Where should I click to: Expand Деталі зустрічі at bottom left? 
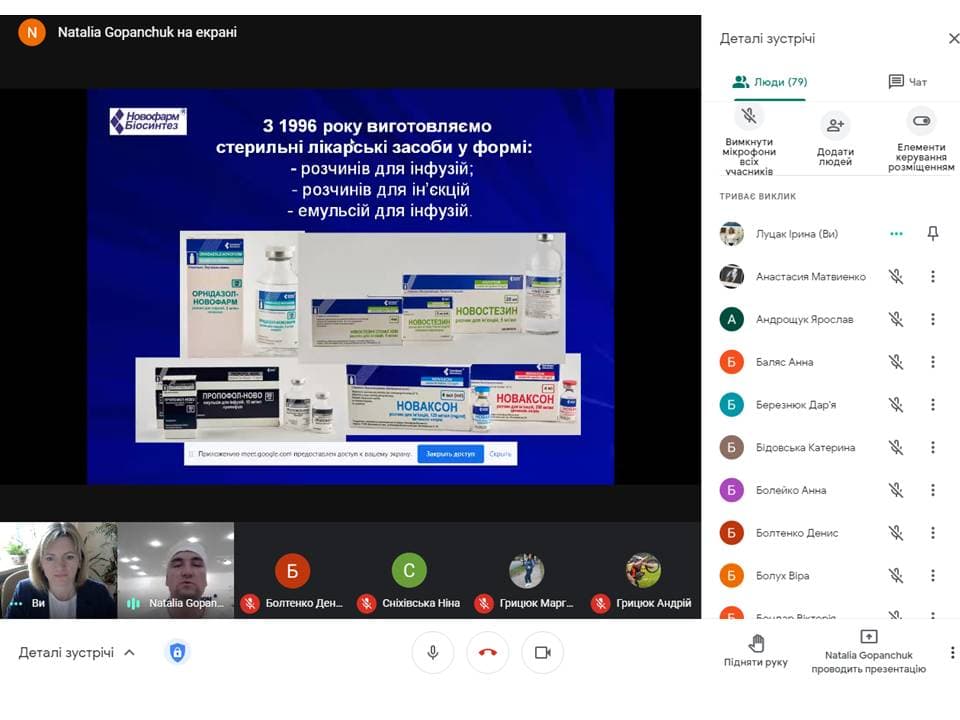pos(77,653)
